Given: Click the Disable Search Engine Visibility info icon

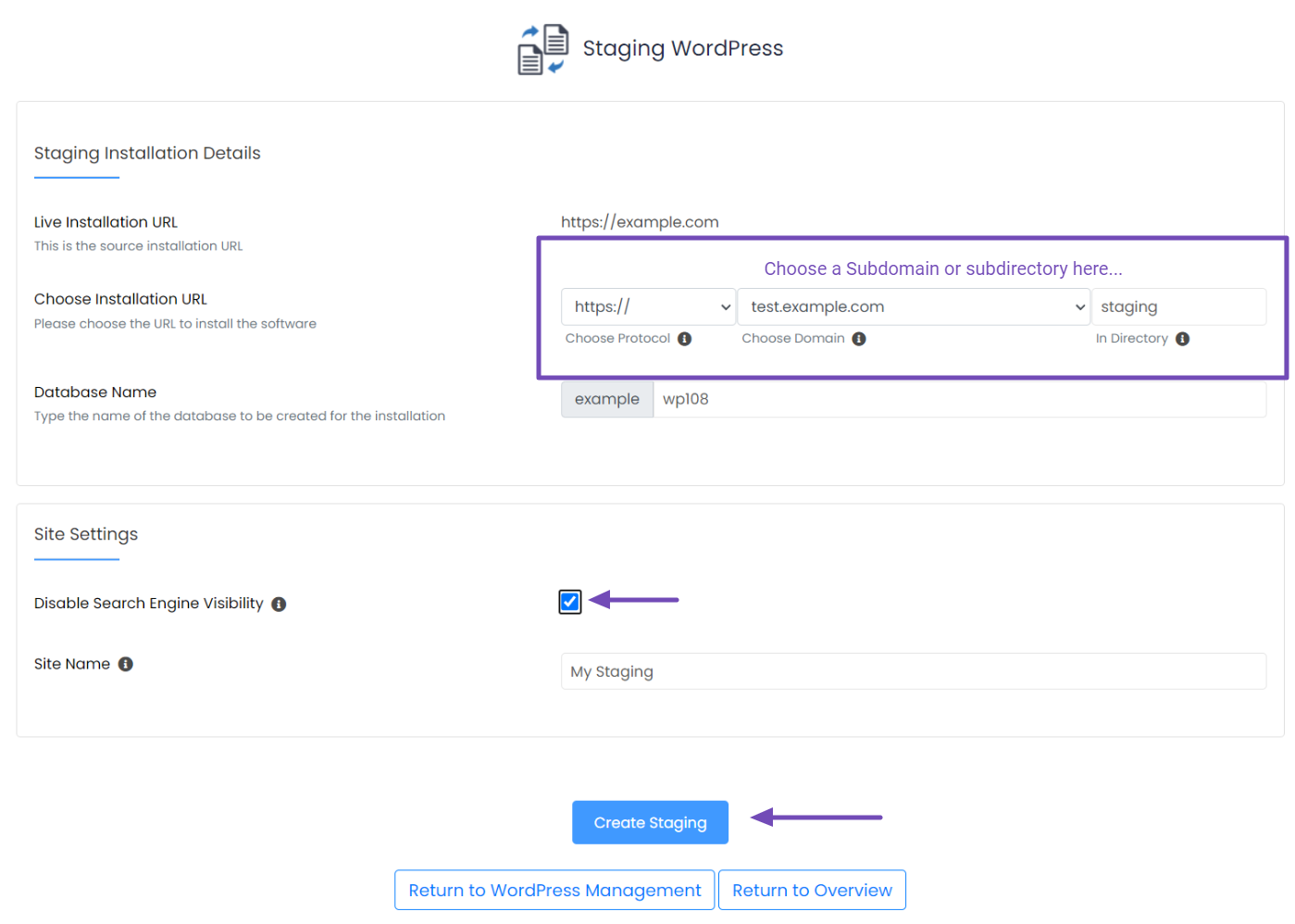Looking at the screenshot, I should (x=279, y=605).
